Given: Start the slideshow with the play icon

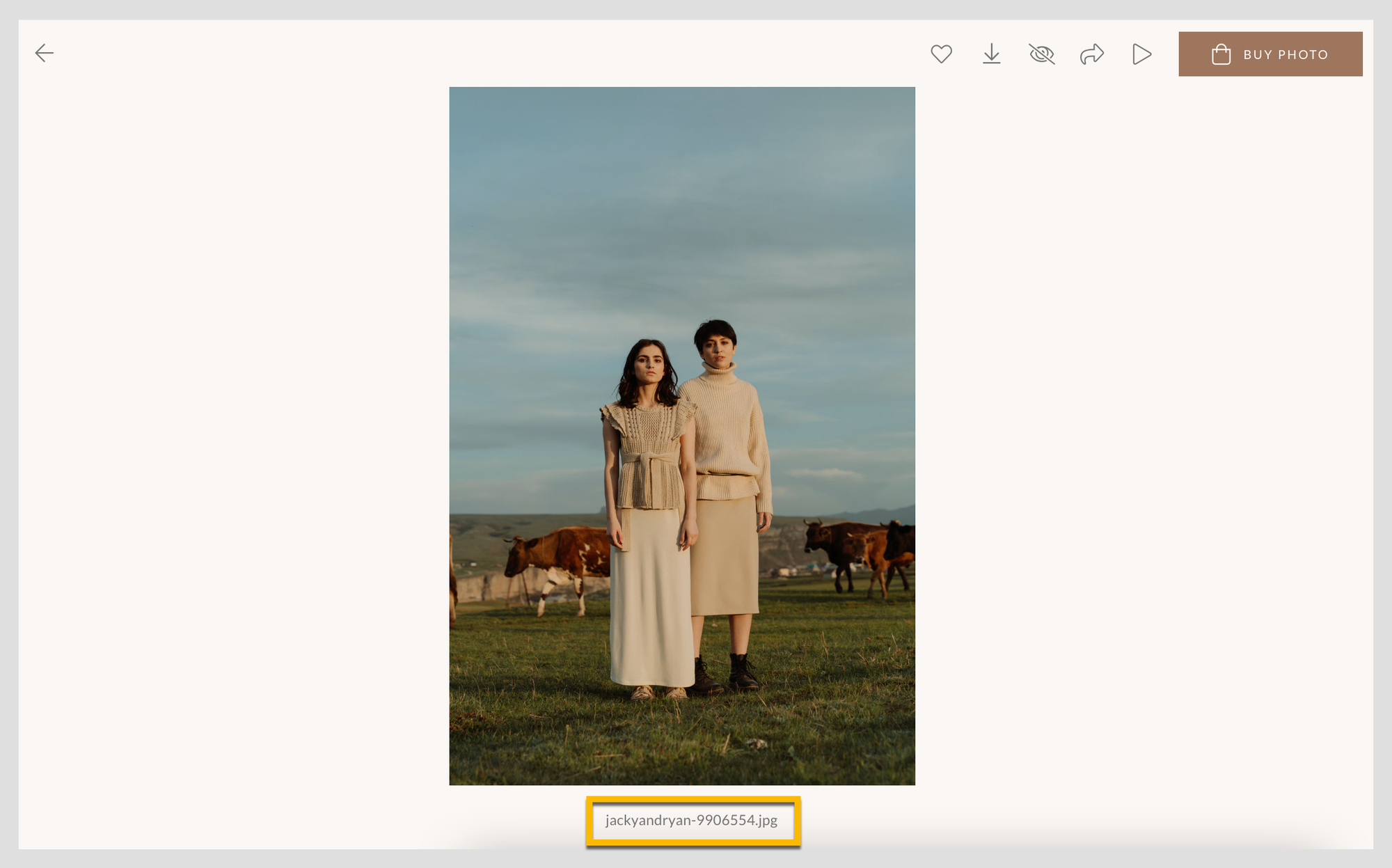Looking at the screenshot, I should [1141, 54].
